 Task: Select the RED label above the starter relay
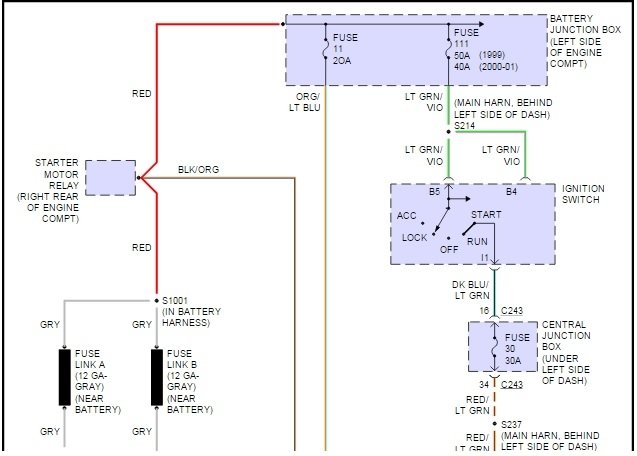(141, 94)
